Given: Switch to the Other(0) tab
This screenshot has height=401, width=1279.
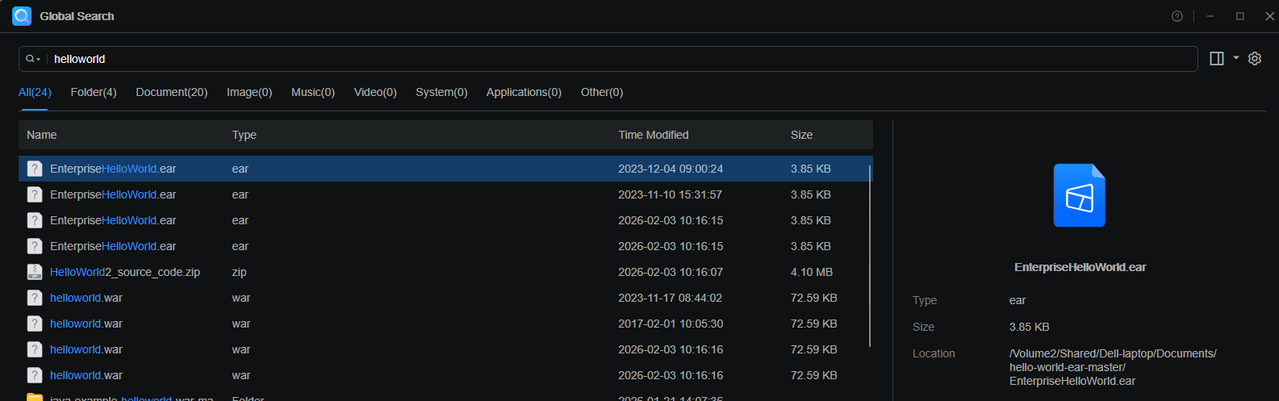Looking at the screenshot, I should 602,92.
